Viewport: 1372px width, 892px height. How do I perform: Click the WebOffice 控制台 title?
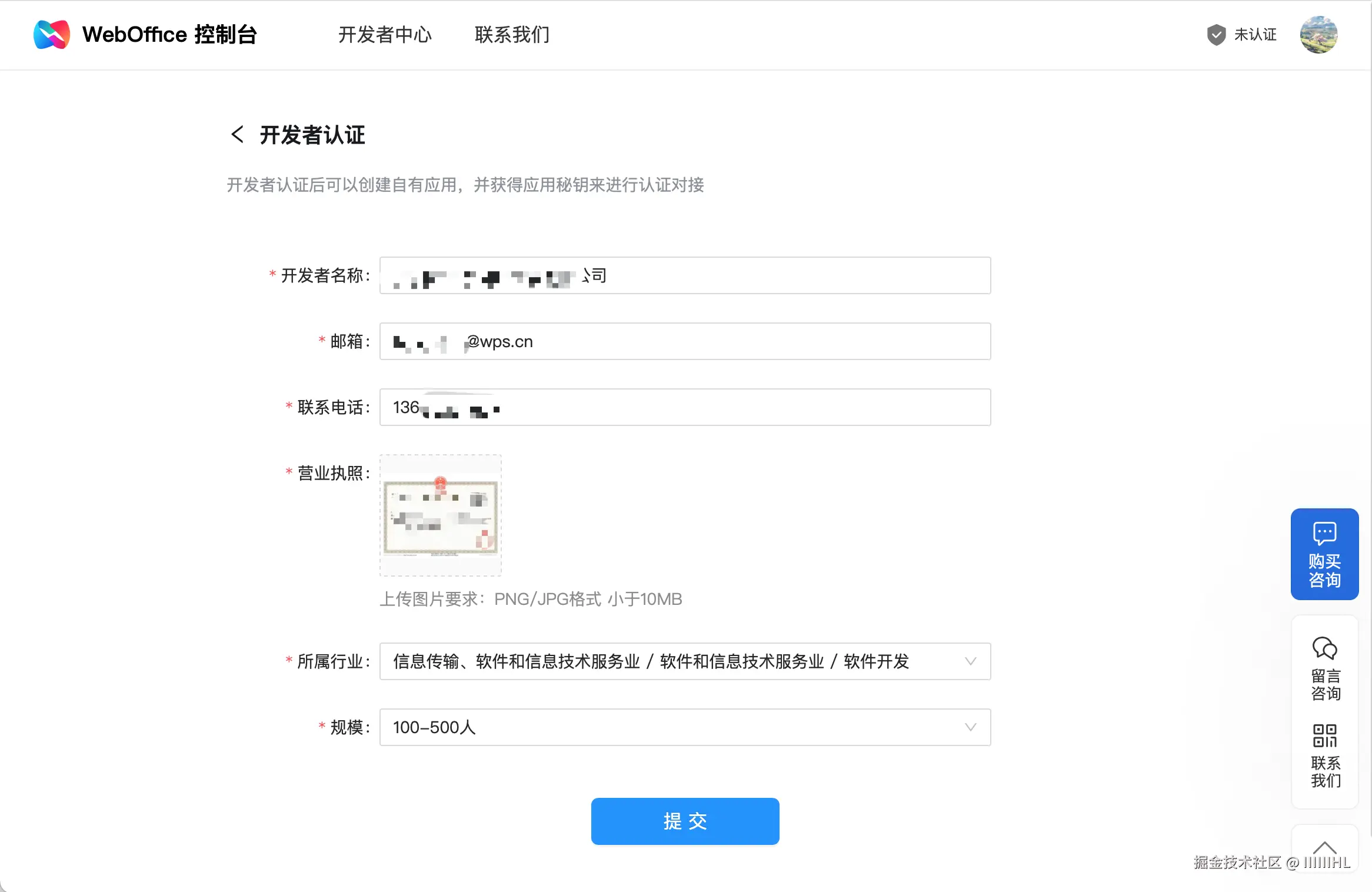[x=169, y=35]
